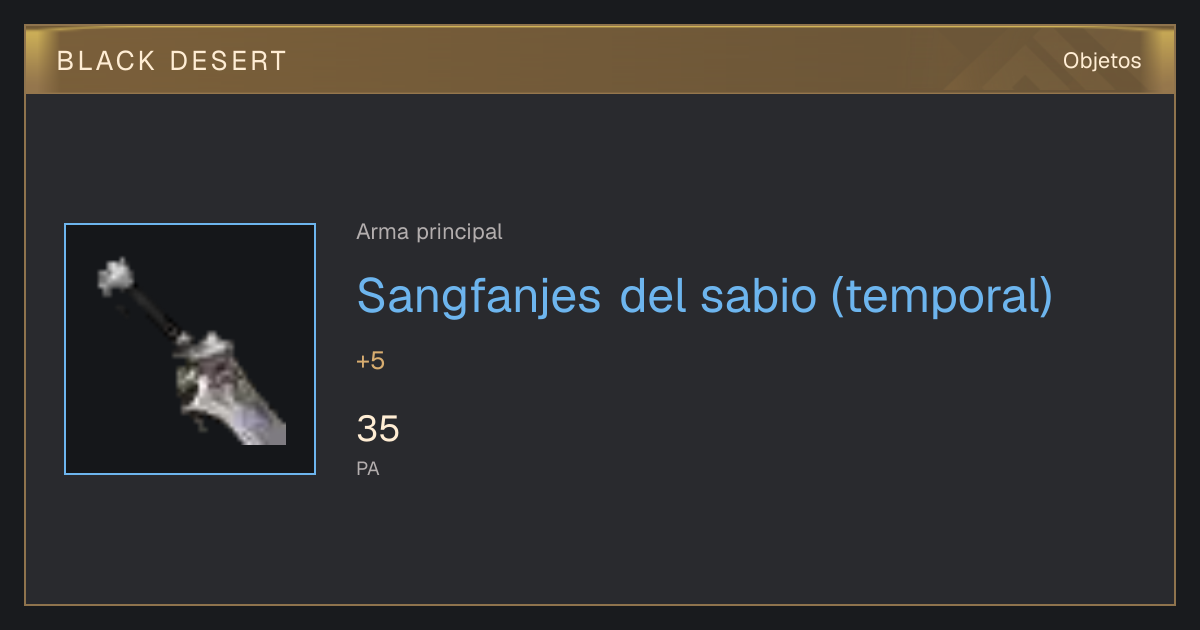Click the 35 attack power value
Viewport: 1200px width, 630px height.
[378, 429]
